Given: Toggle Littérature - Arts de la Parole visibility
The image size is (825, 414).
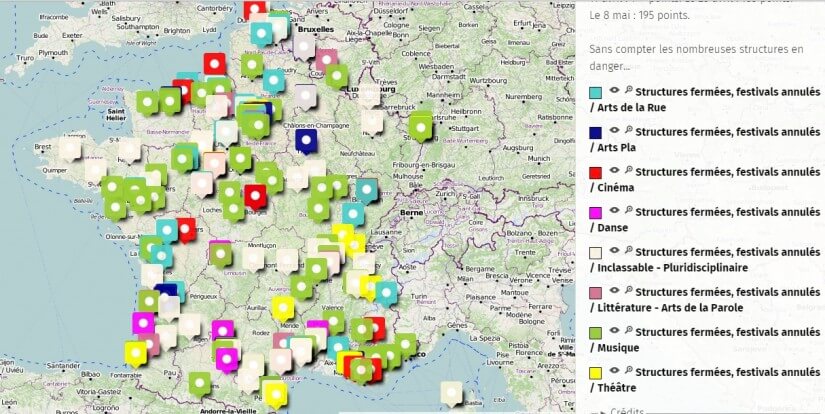Looking at the screenshot, I should click(614, 290).
